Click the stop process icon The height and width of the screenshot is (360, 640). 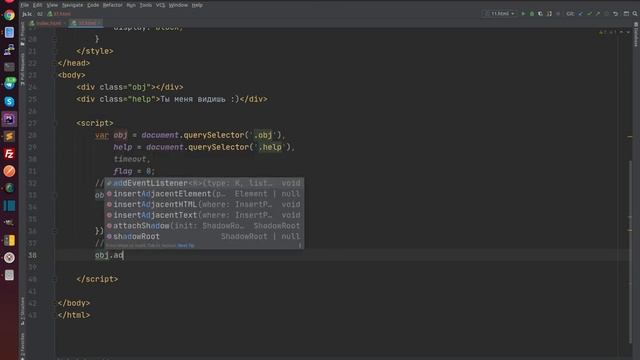558,14
